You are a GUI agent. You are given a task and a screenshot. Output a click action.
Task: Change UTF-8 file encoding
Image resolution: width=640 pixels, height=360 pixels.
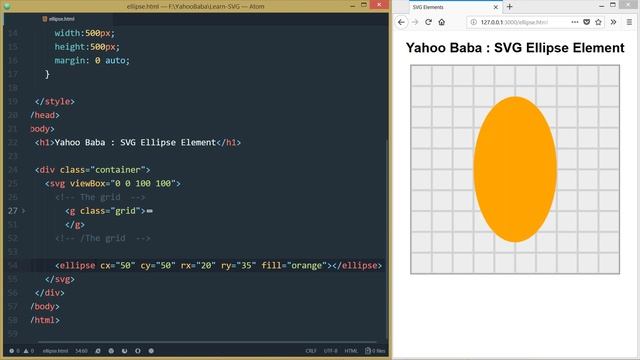331,351
